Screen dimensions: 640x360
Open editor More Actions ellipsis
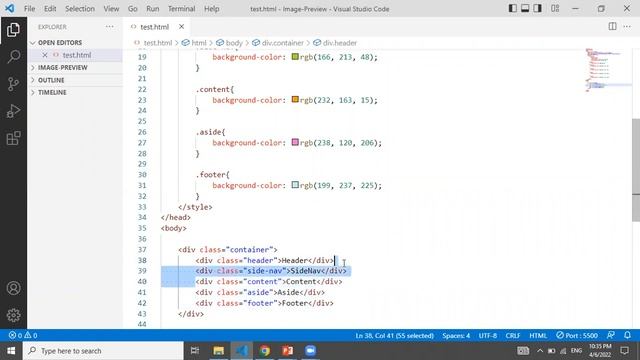coord(627,27)
